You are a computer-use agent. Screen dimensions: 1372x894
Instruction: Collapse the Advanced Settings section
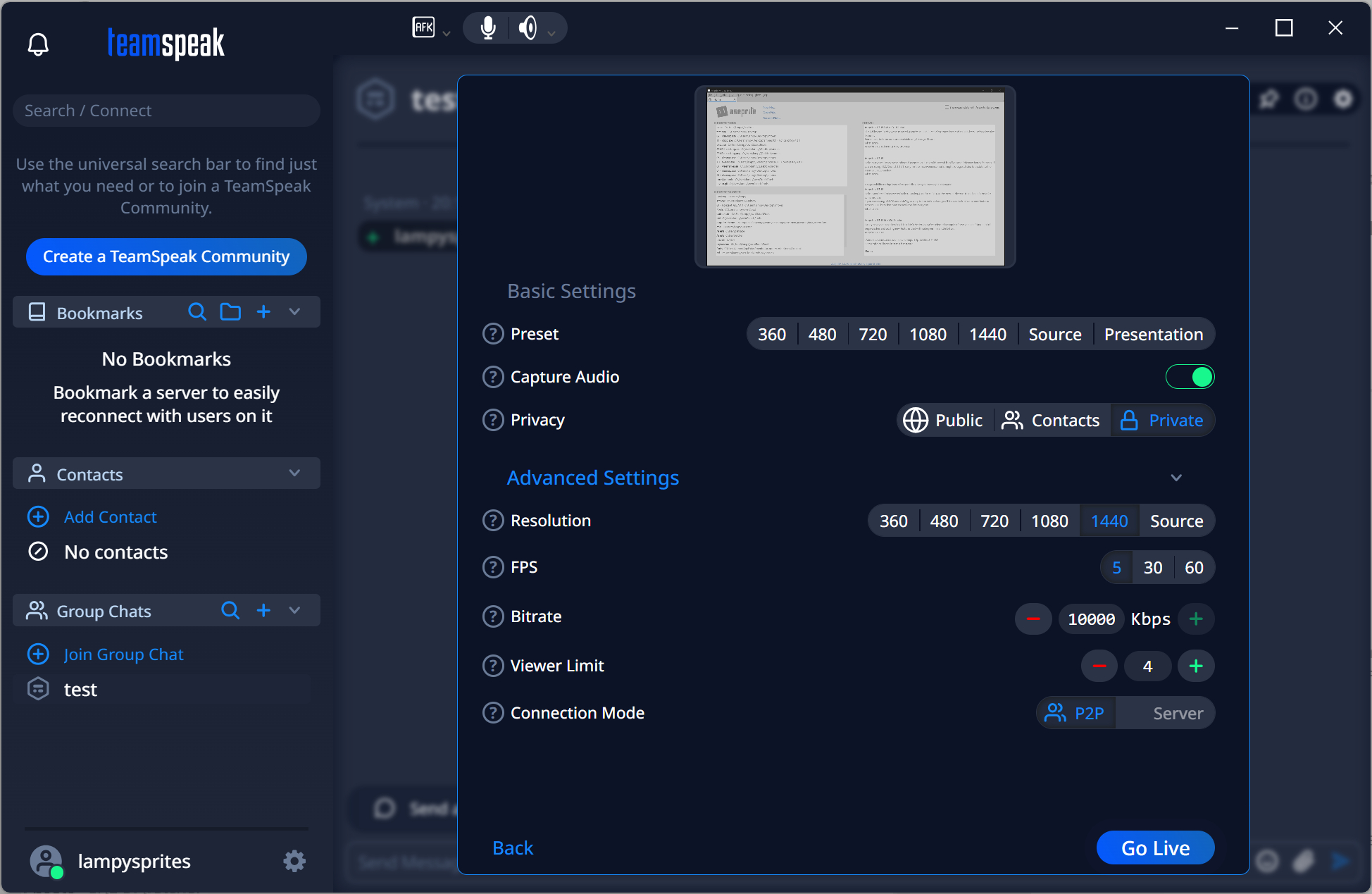tap(1175, 478)
